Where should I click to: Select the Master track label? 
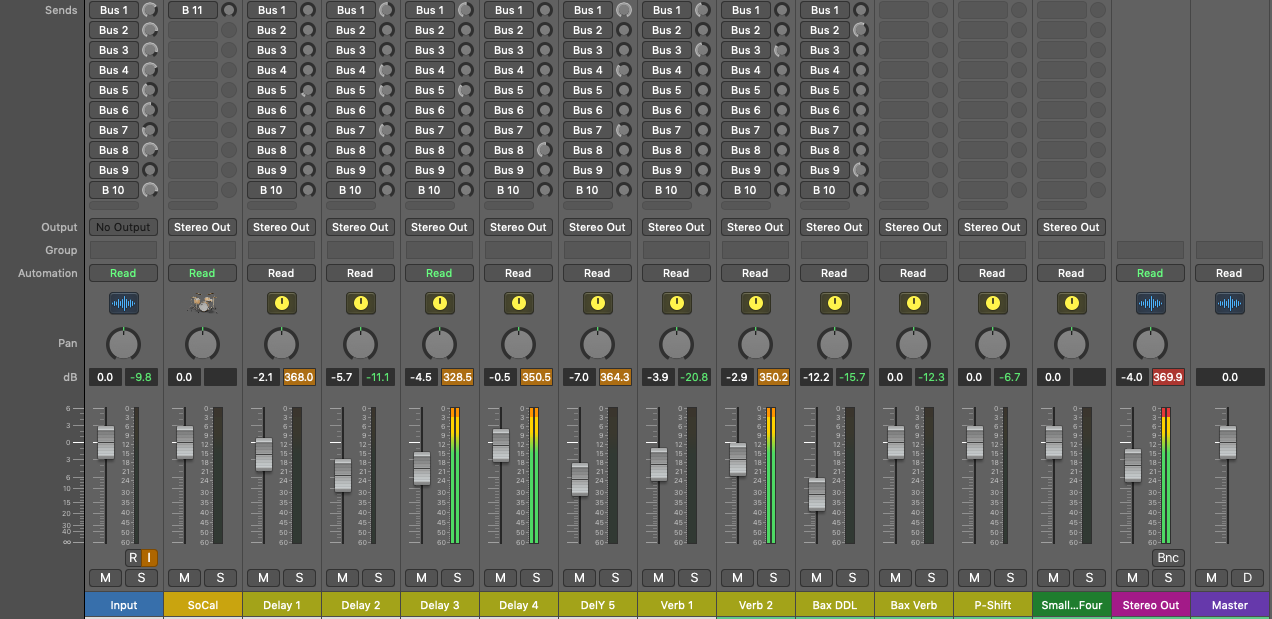point(1229,605)
